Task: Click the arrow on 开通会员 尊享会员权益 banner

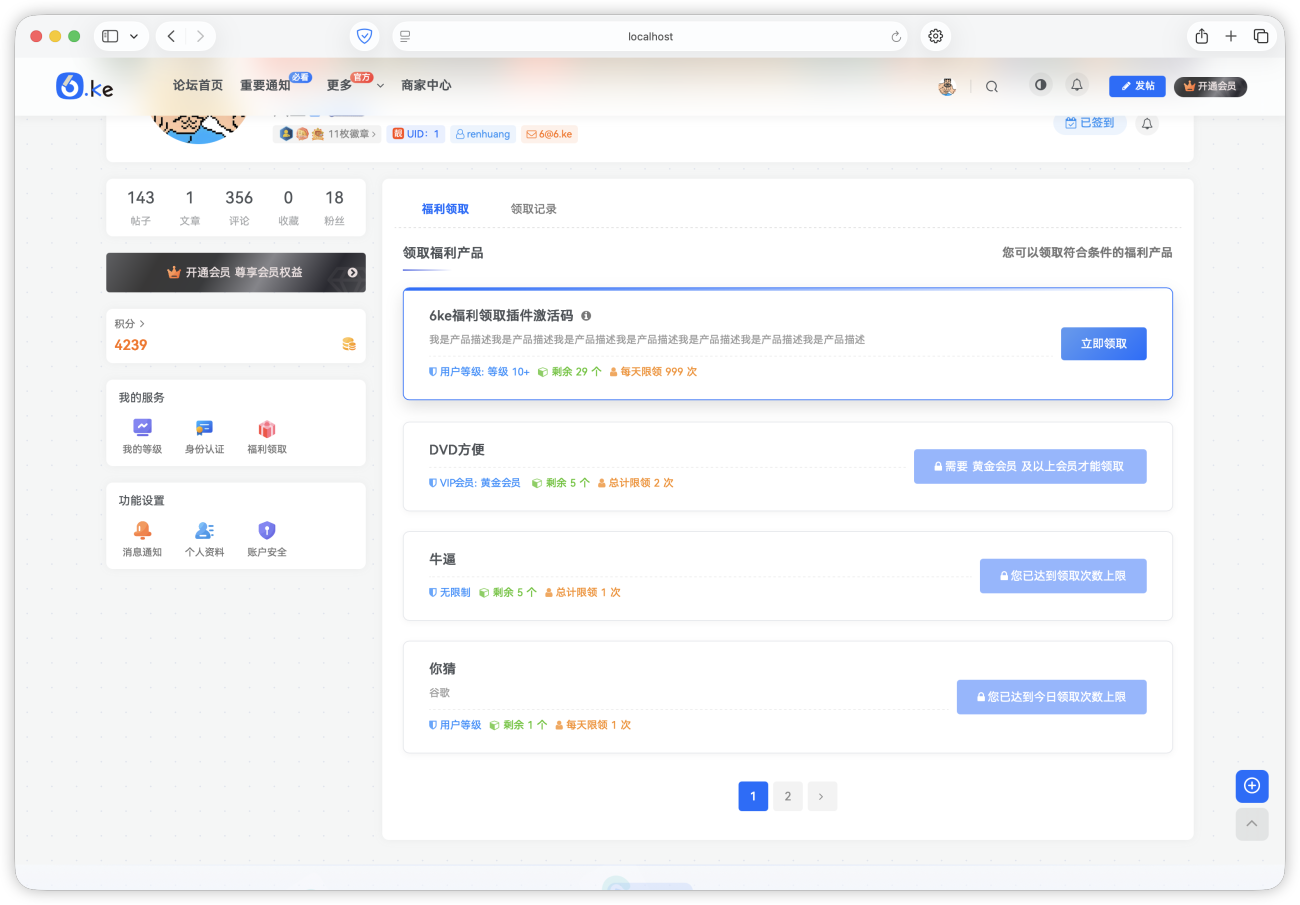Action: (x=351, y=272)
